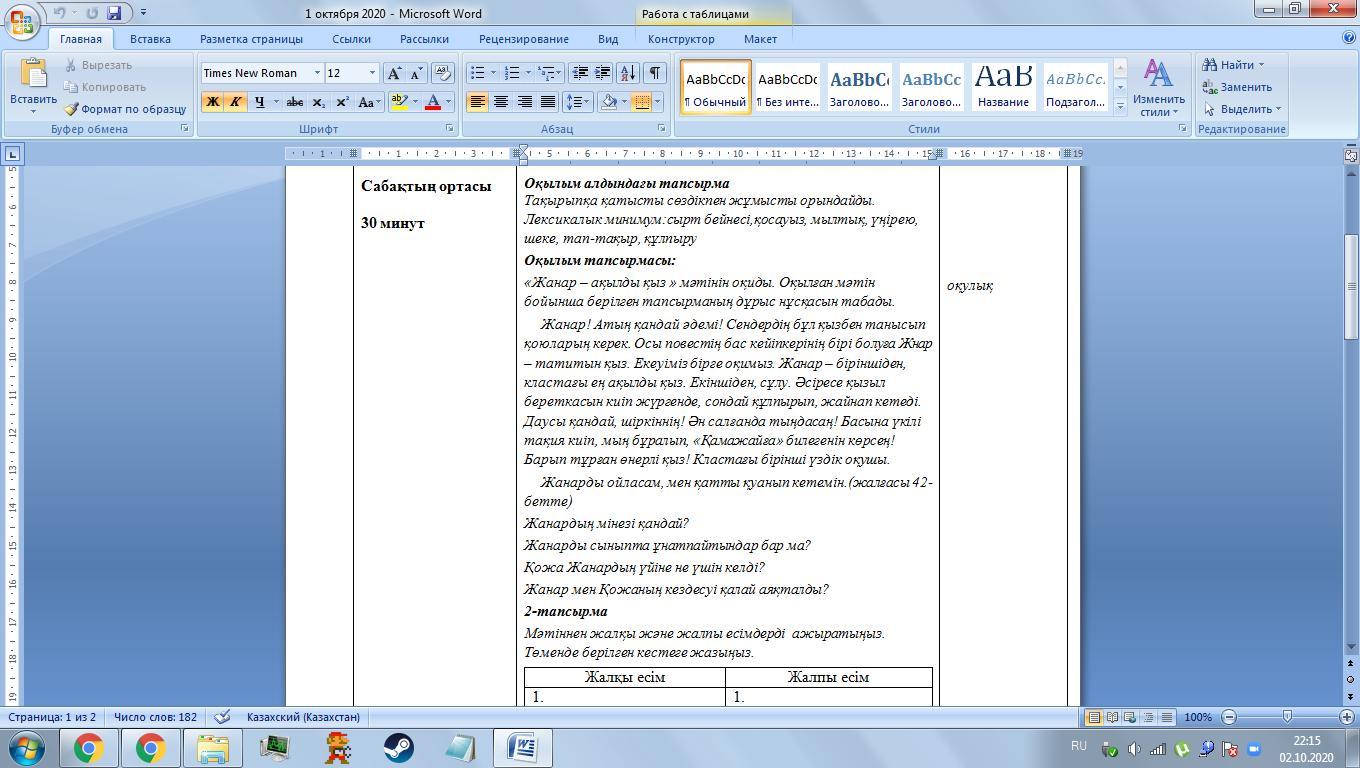Switch to the Вставка ribbon tab
1360x768 pixels.
pyautogui.click(x=150, y=39)
